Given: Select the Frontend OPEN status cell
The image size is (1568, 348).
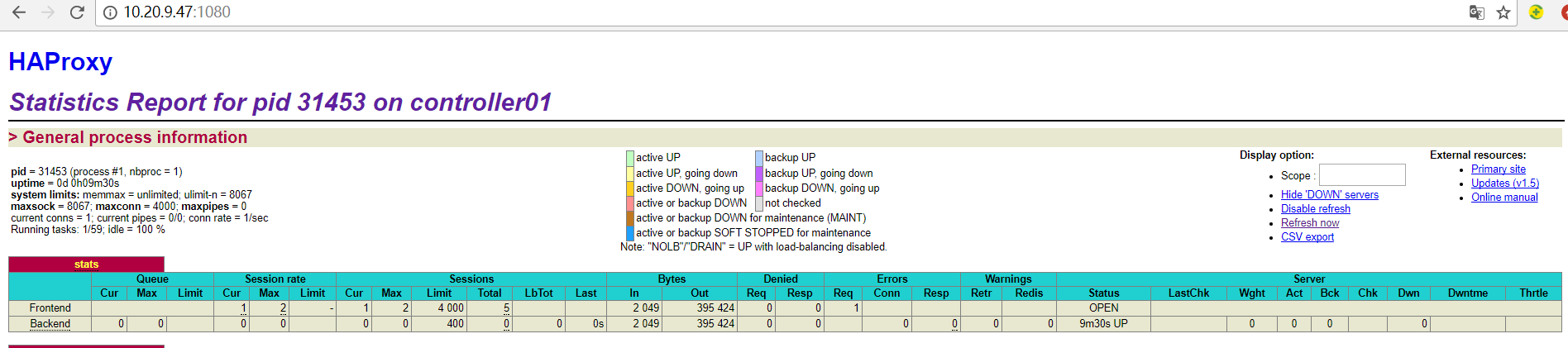Looking at the screenshot, I should pyautogui.click(x=1104, y=307).
